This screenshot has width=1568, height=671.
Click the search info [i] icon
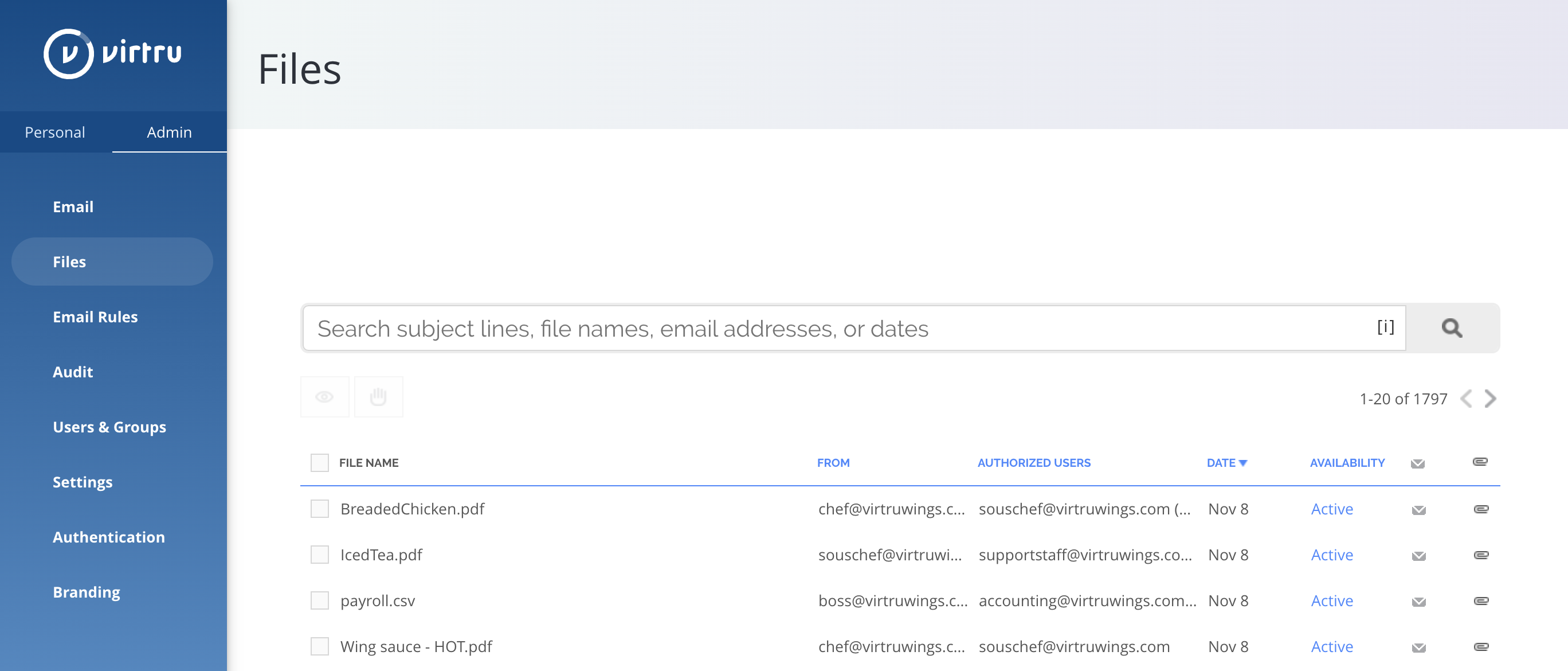click(x=1386, y=326)
